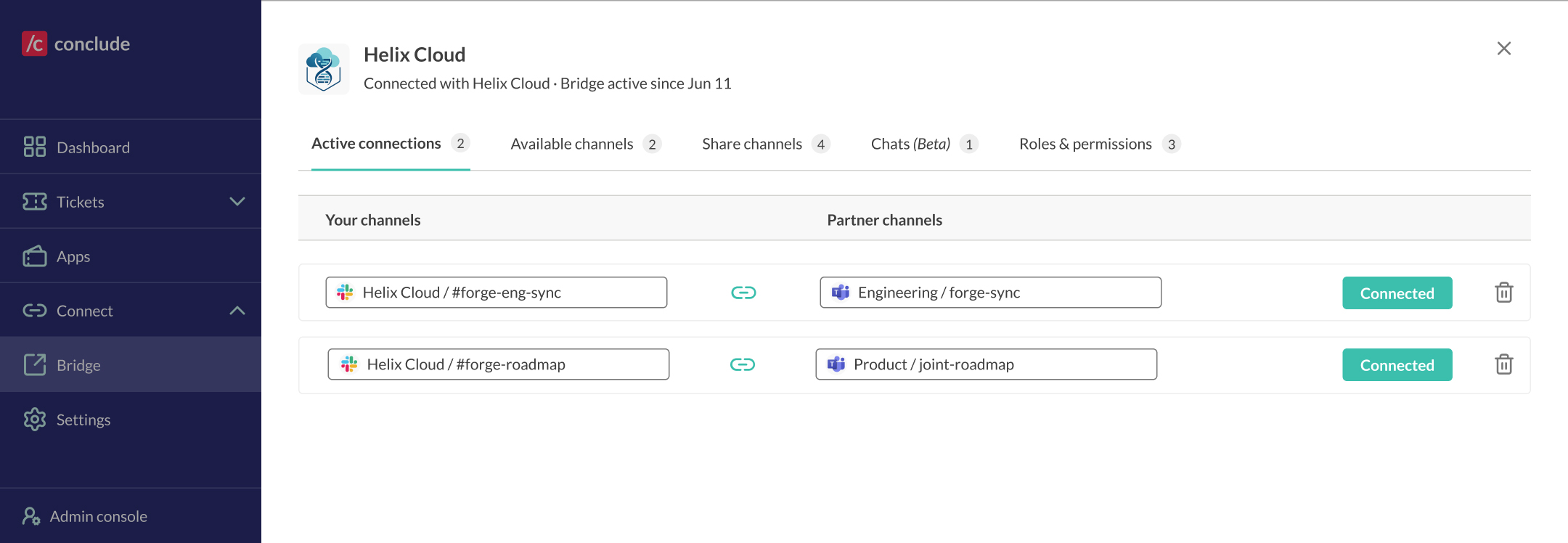Open the Share channels tab
The width and height of the screenshot is (1568, 543).
pyautogui.click(x=766, y=144)
